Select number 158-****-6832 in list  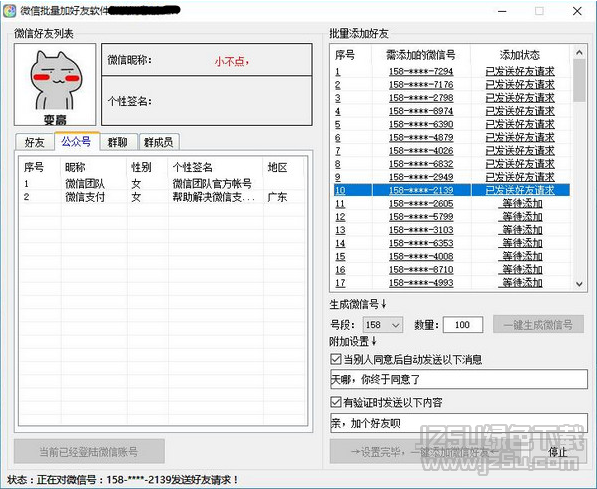(421, 164)
